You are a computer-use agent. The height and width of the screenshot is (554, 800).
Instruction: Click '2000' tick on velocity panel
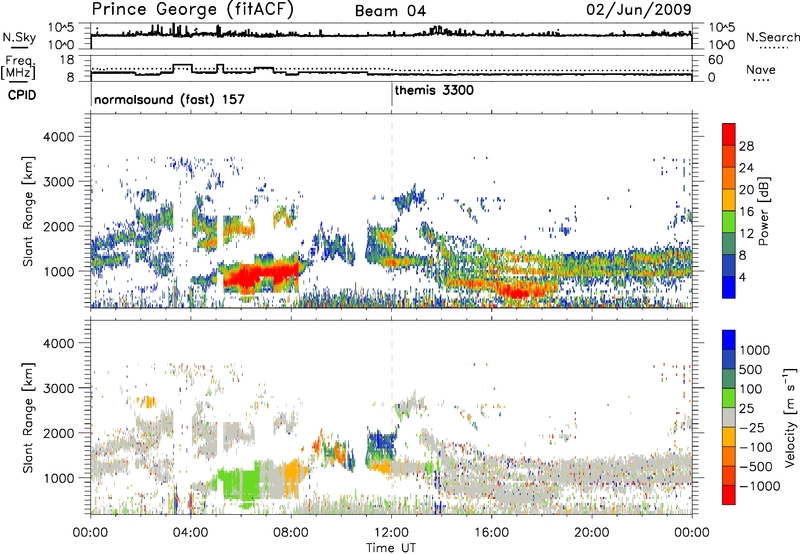(x=58, y=433)
